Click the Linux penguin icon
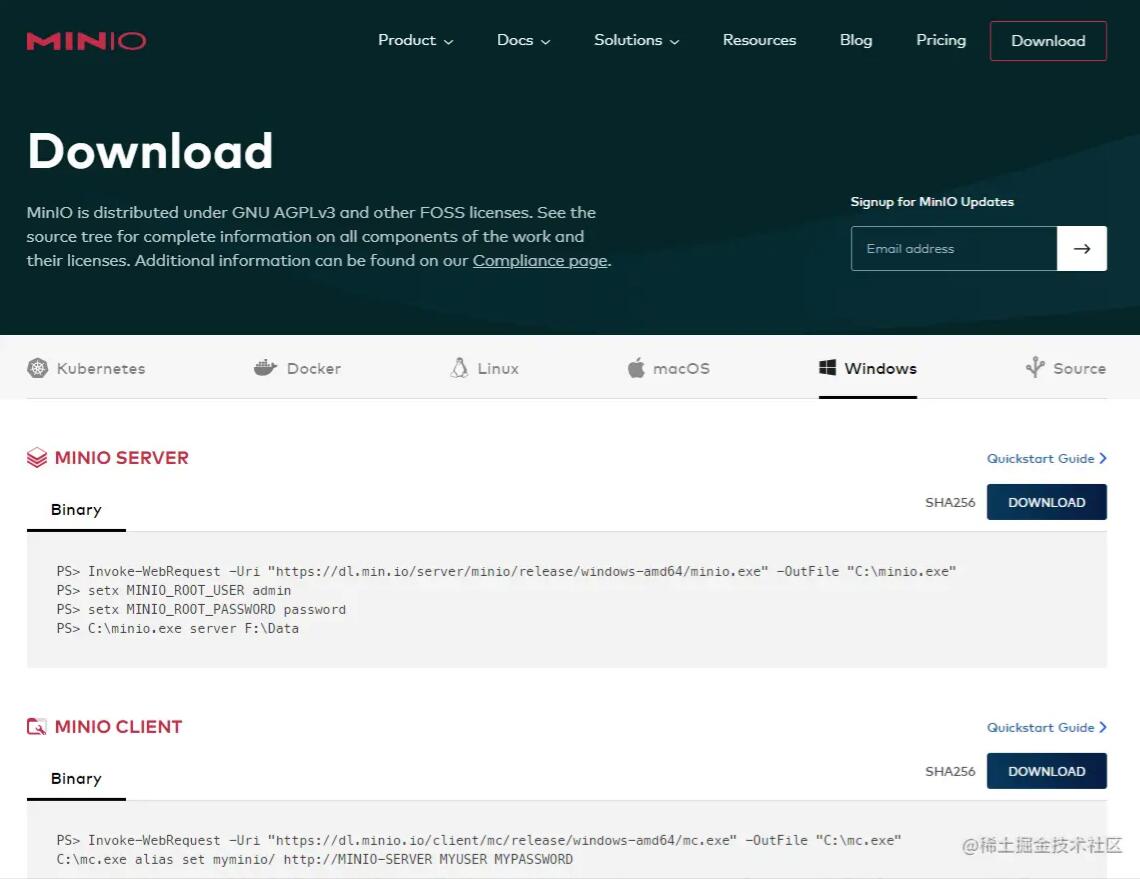Screen dimensions: 1140x879 coord(459,368)
